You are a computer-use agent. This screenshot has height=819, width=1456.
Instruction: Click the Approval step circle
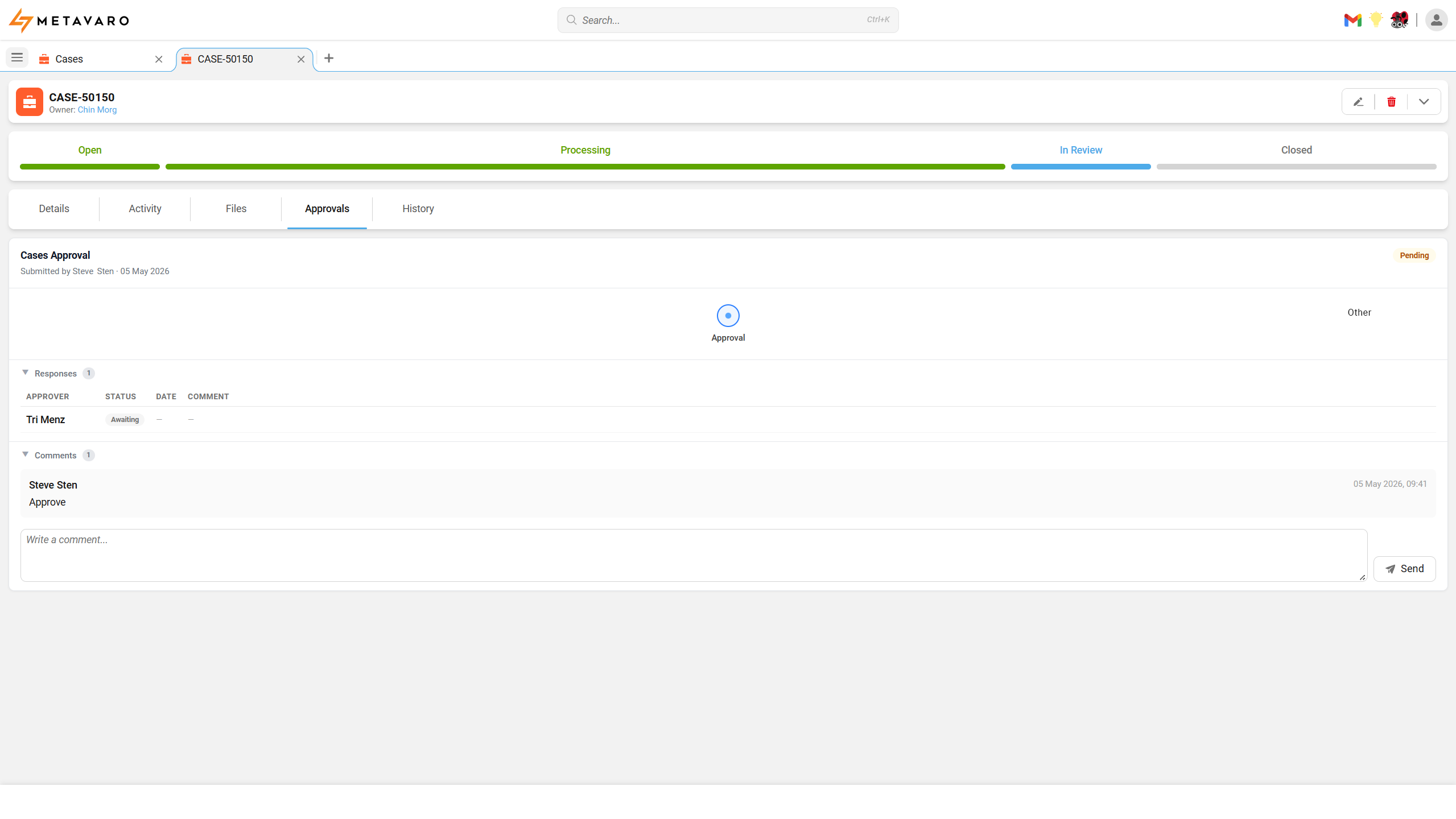pyautogui.click(x=728, y=316)
